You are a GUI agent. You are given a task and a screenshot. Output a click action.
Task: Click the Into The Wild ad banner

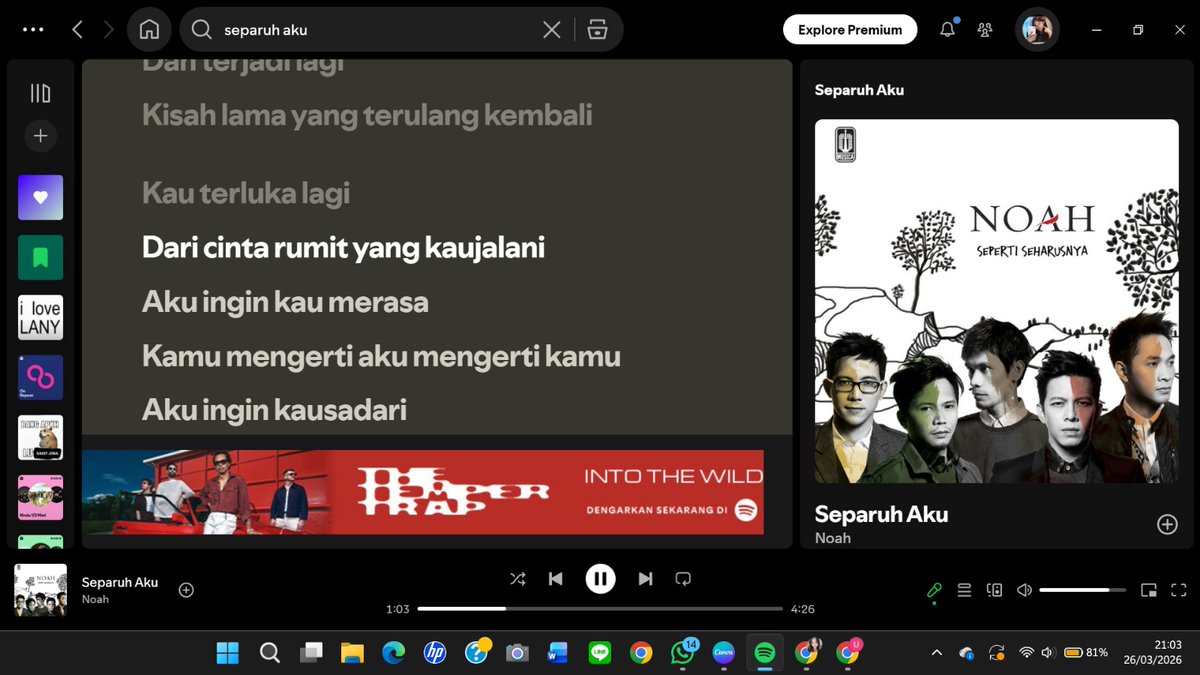click(423, 492)
